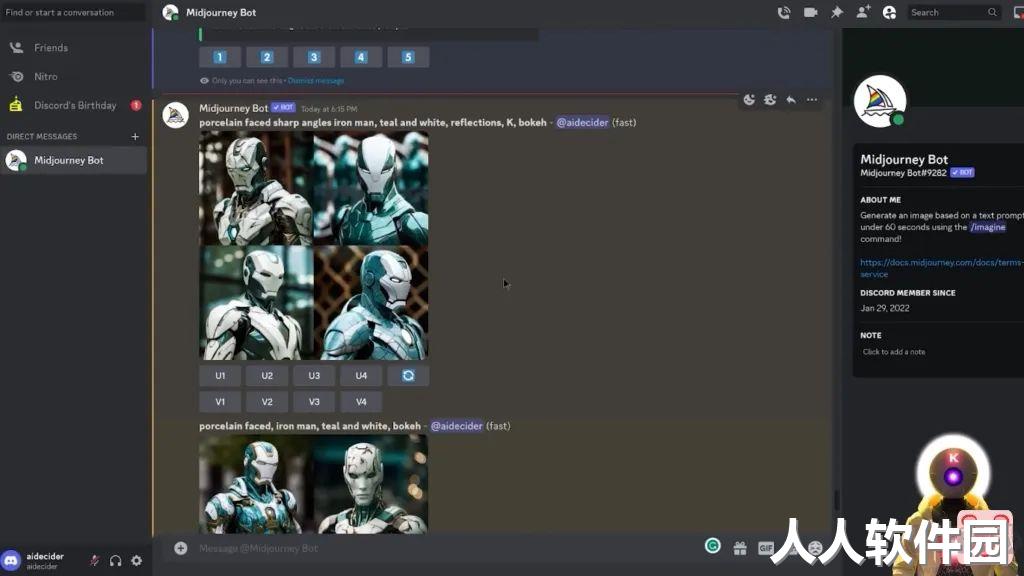Click V4 variation button
The image size is (1024, 576).
pos(361,402)
